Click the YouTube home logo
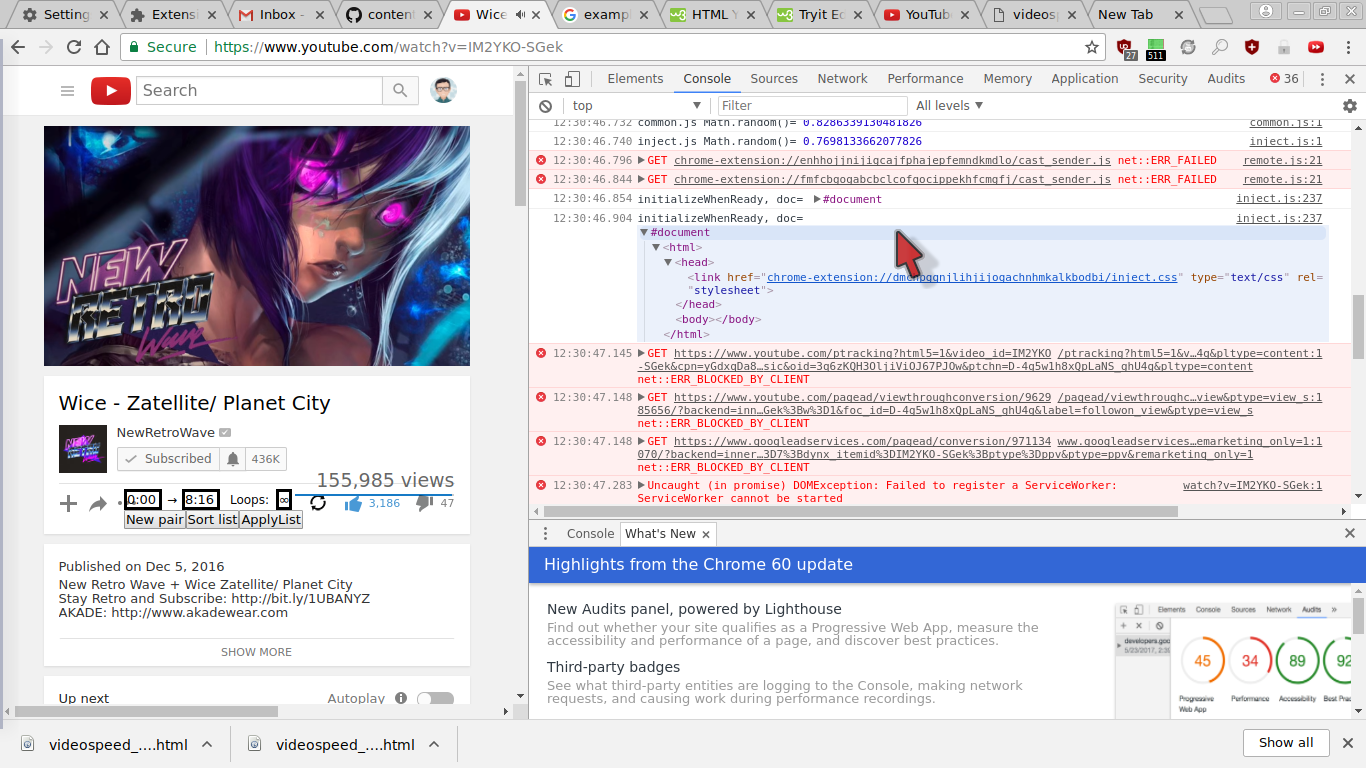The image size is (1366, 768). pos(110,90)
